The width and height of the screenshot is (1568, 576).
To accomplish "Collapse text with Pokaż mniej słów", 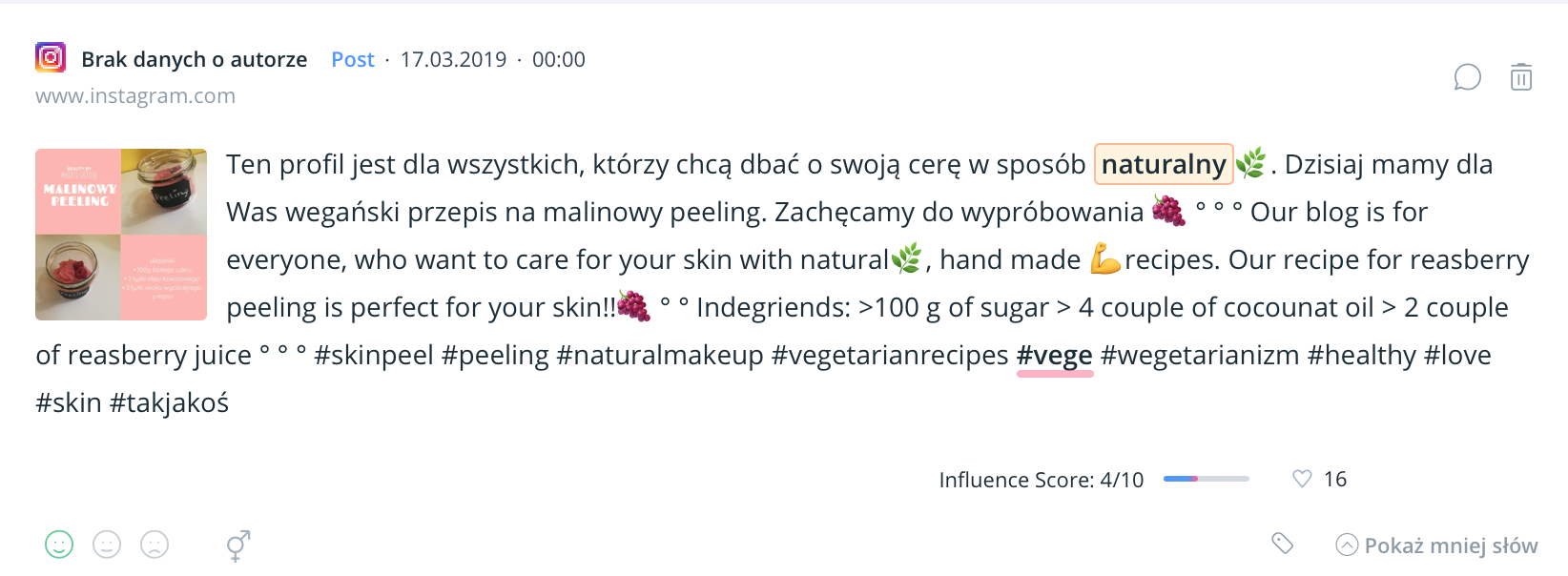I will pyautogui.click(x=1451, y=545).
